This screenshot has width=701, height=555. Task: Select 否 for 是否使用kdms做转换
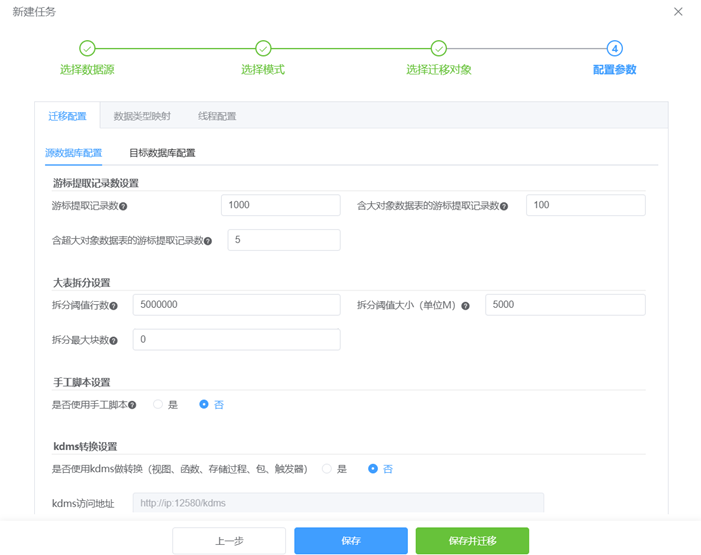click(380, 469)
